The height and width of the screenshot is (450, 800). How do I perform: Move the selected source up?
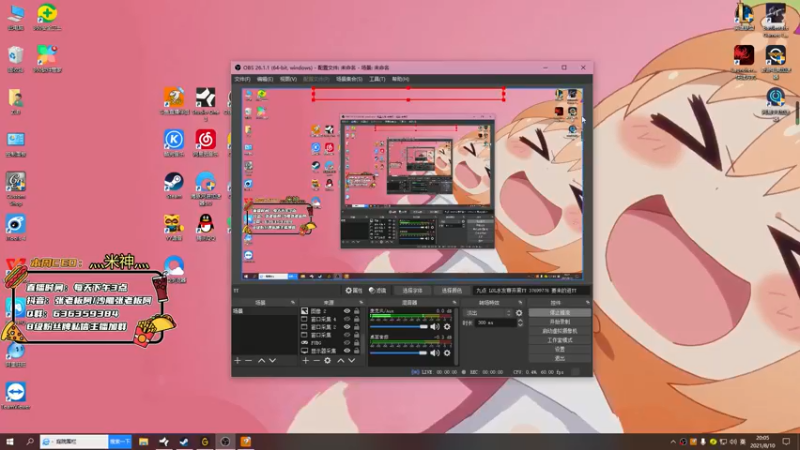(340, 361)
